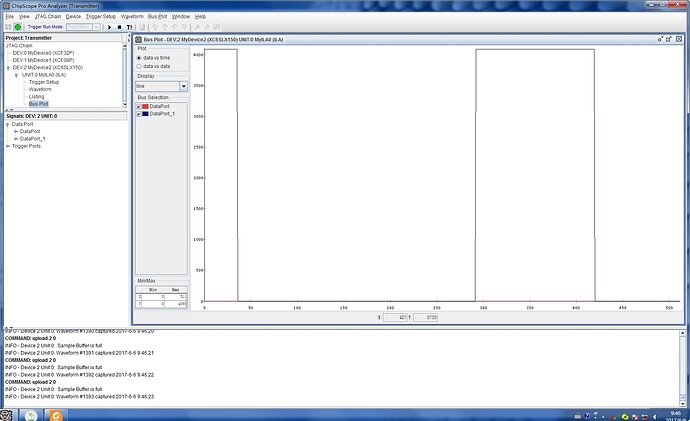This screenshot has height=421, width=690.
Task: Uncheck the DataPort bus checkbox
Action: click(139, 106)
